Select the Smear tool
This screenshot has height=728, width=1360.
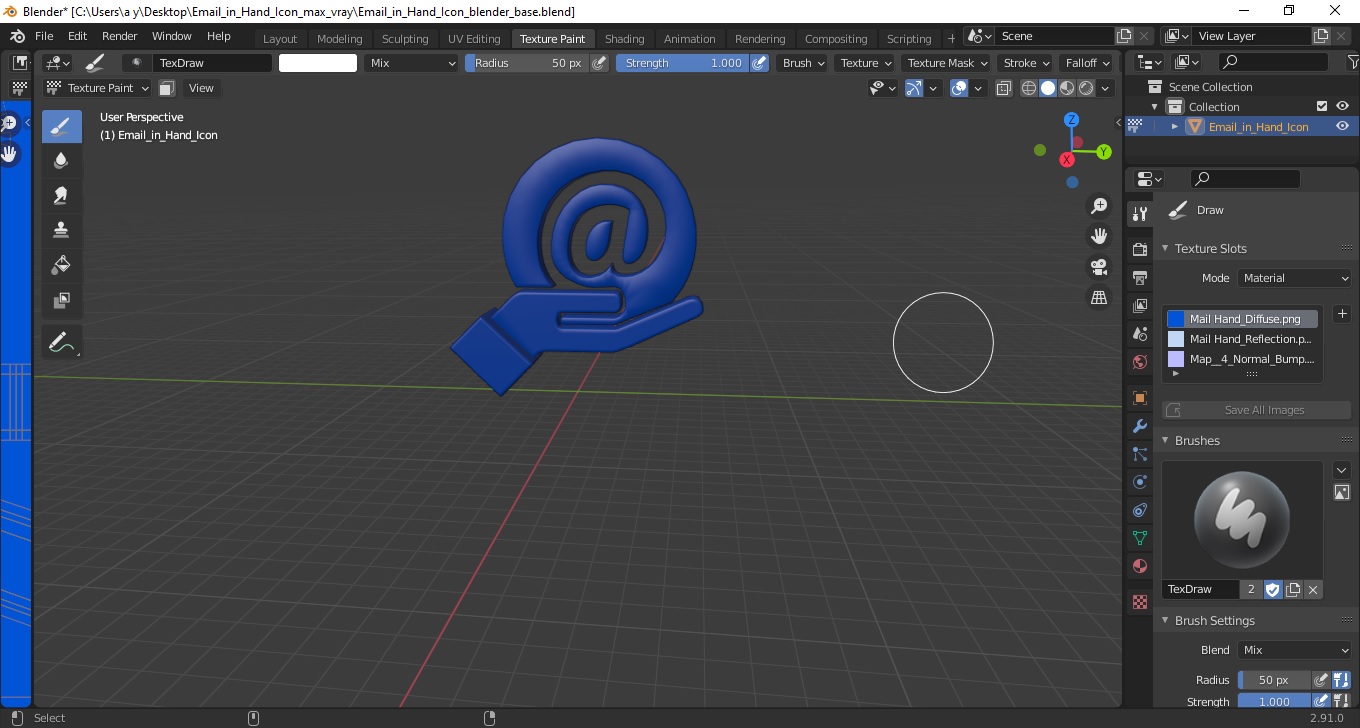point(61,195)
